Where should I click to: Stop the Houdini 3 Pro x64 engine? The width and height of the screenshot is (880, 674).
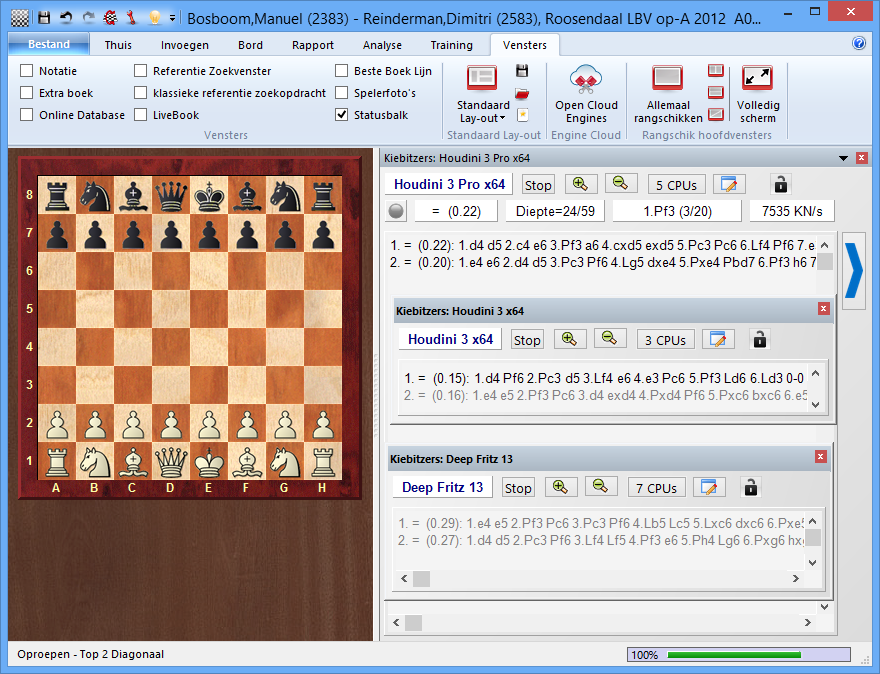[x=538, y=185]
